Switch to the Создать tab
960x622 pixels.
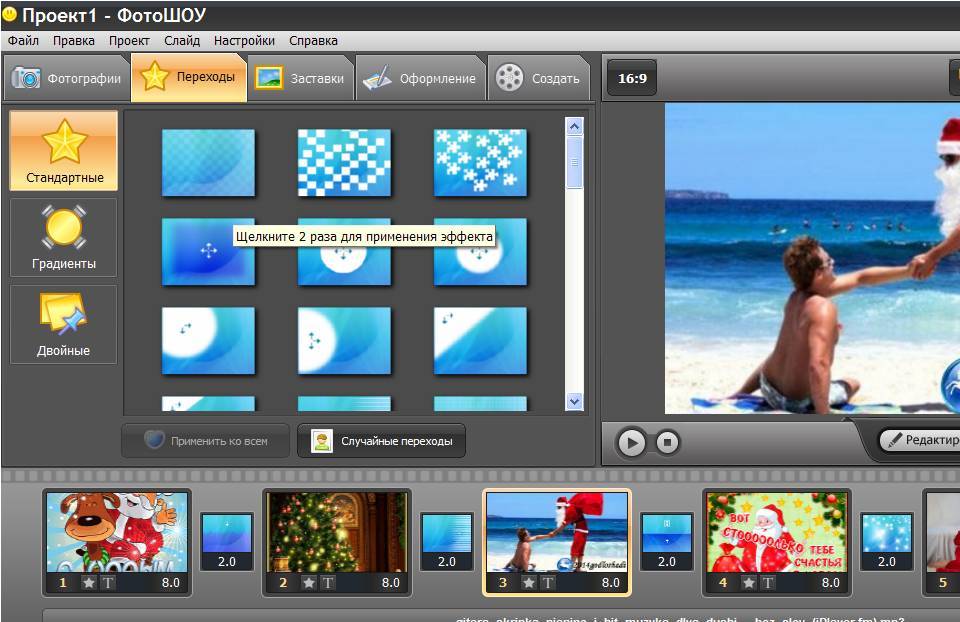[x=538, y=78]
